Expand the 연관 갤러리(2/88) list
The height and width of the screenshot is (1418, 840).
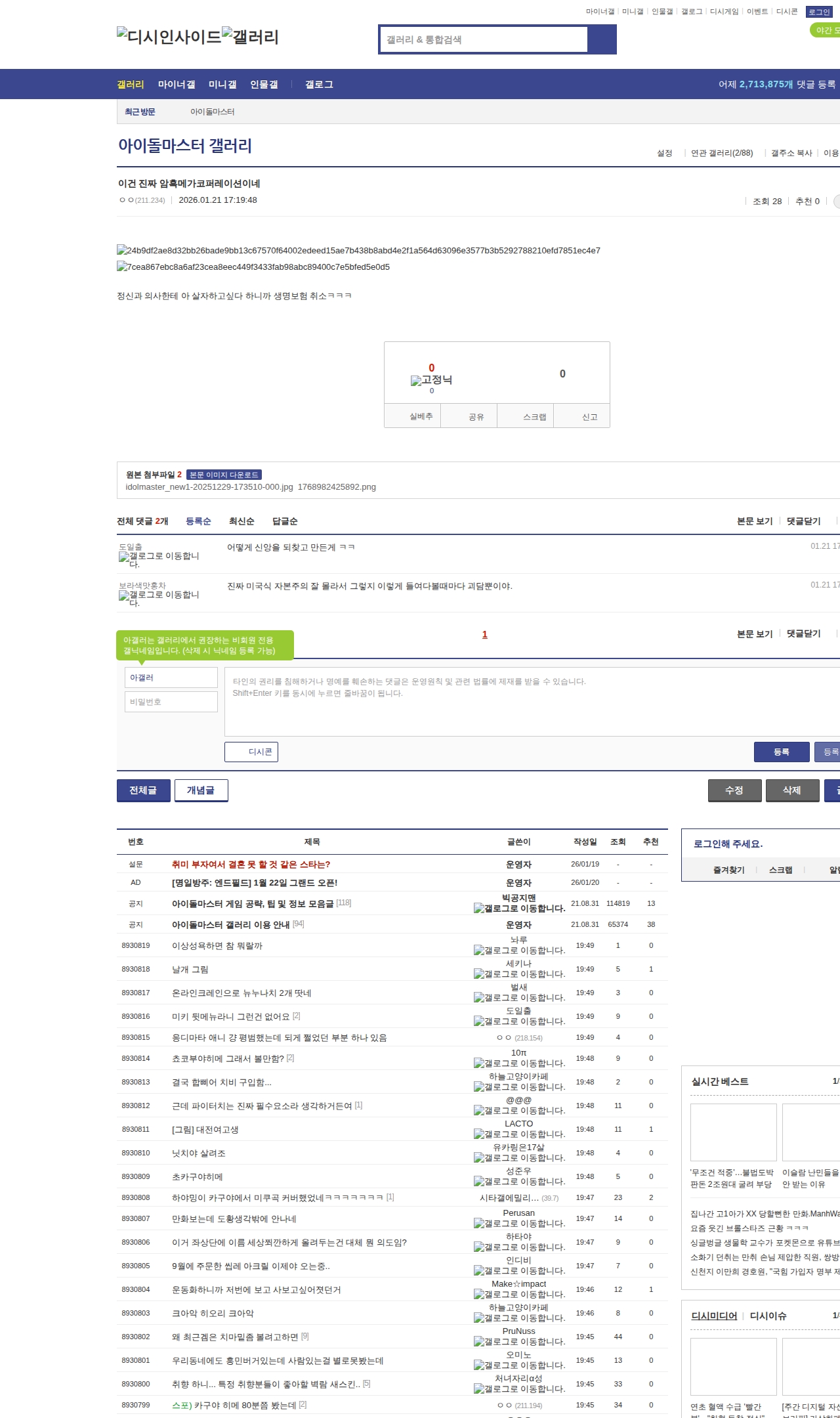pyautogui.click(x=721, y=153)
